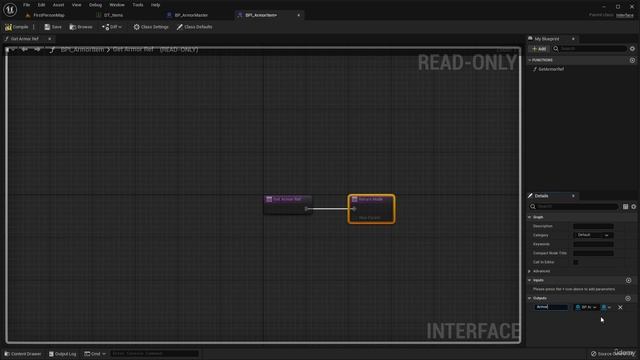Click the Keywords text field
The width and height of the screenshot is (640, 360).
593,244
